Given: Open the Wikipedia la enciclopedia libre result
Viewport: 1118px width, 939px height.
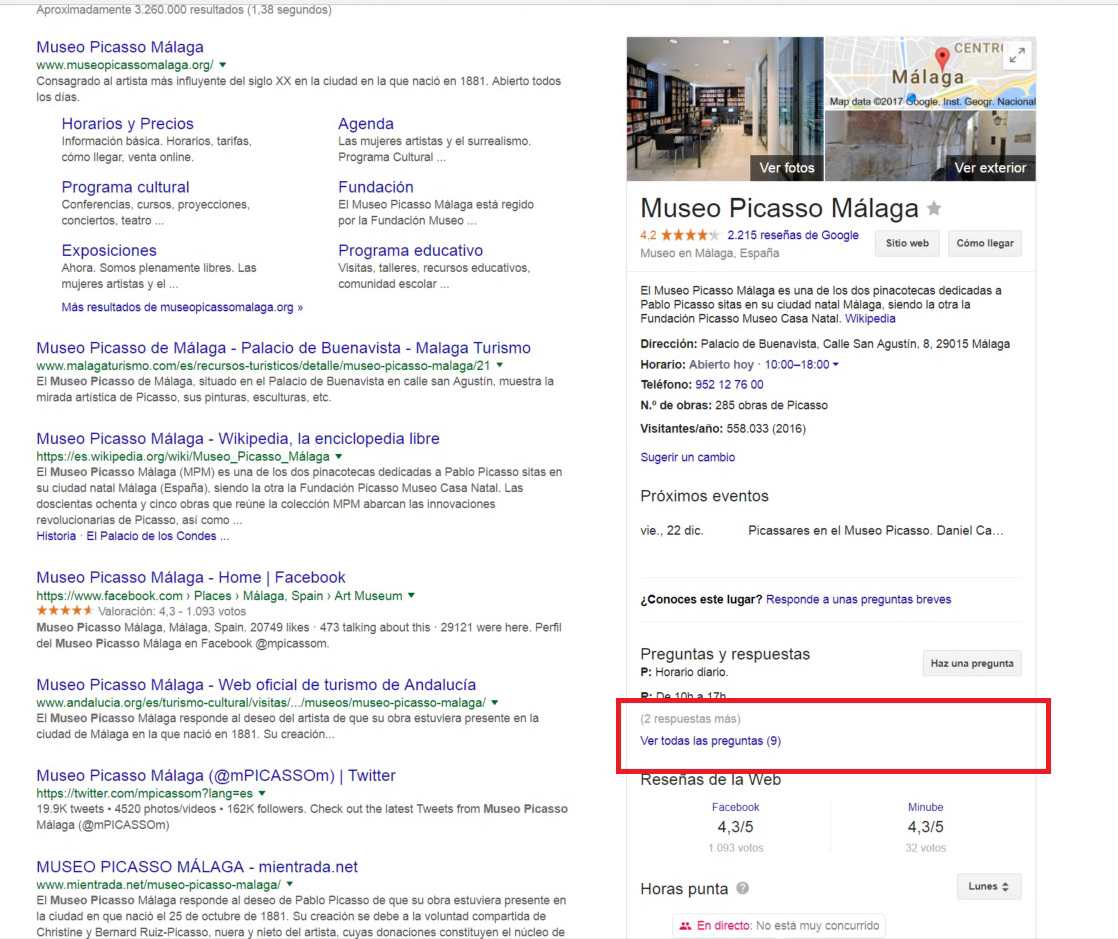Looking at the screenshot, I should pos(238,438).
